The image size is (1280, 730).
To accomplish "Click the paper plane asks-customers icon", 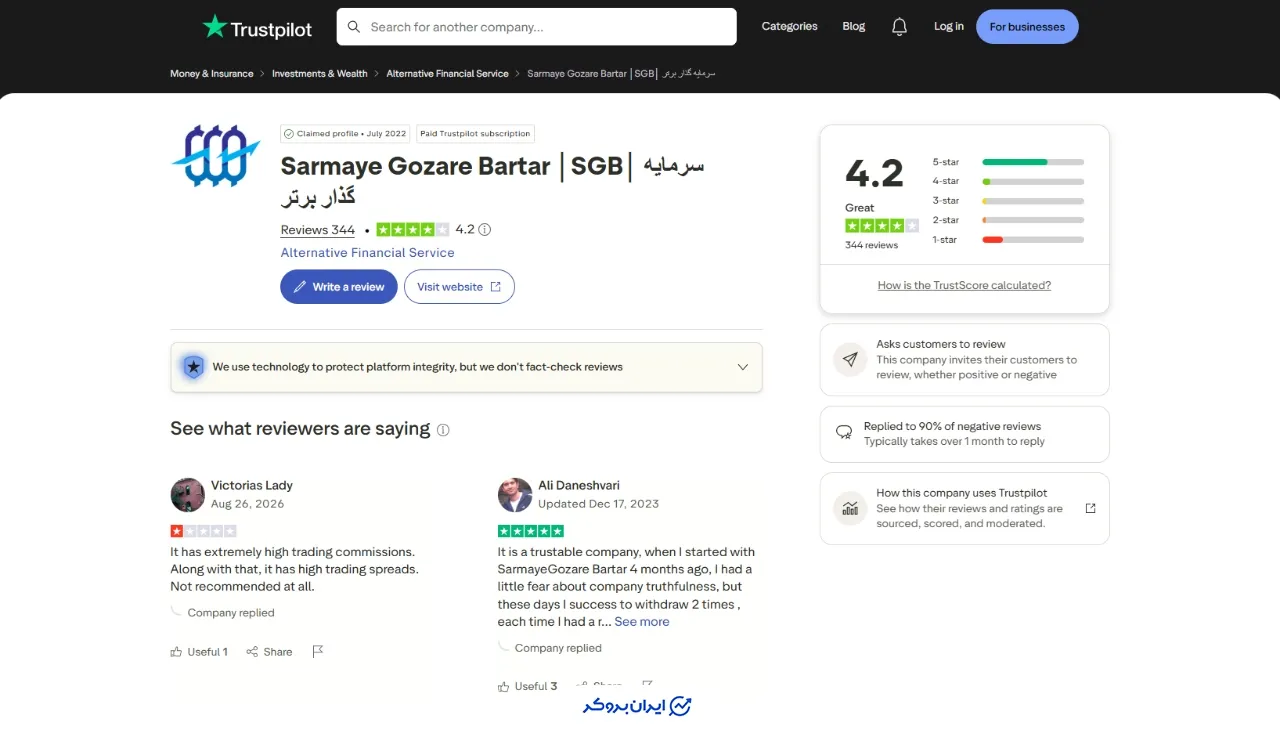I will click(850, 359).
